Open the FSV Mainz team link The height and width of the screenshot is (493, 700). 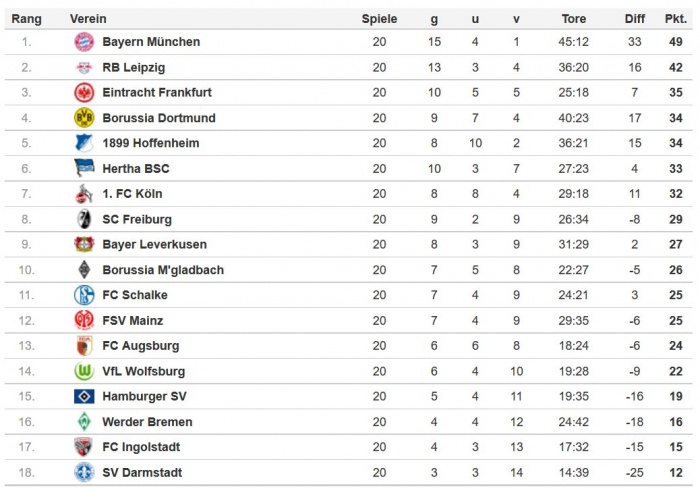click(x=132, y=321)
